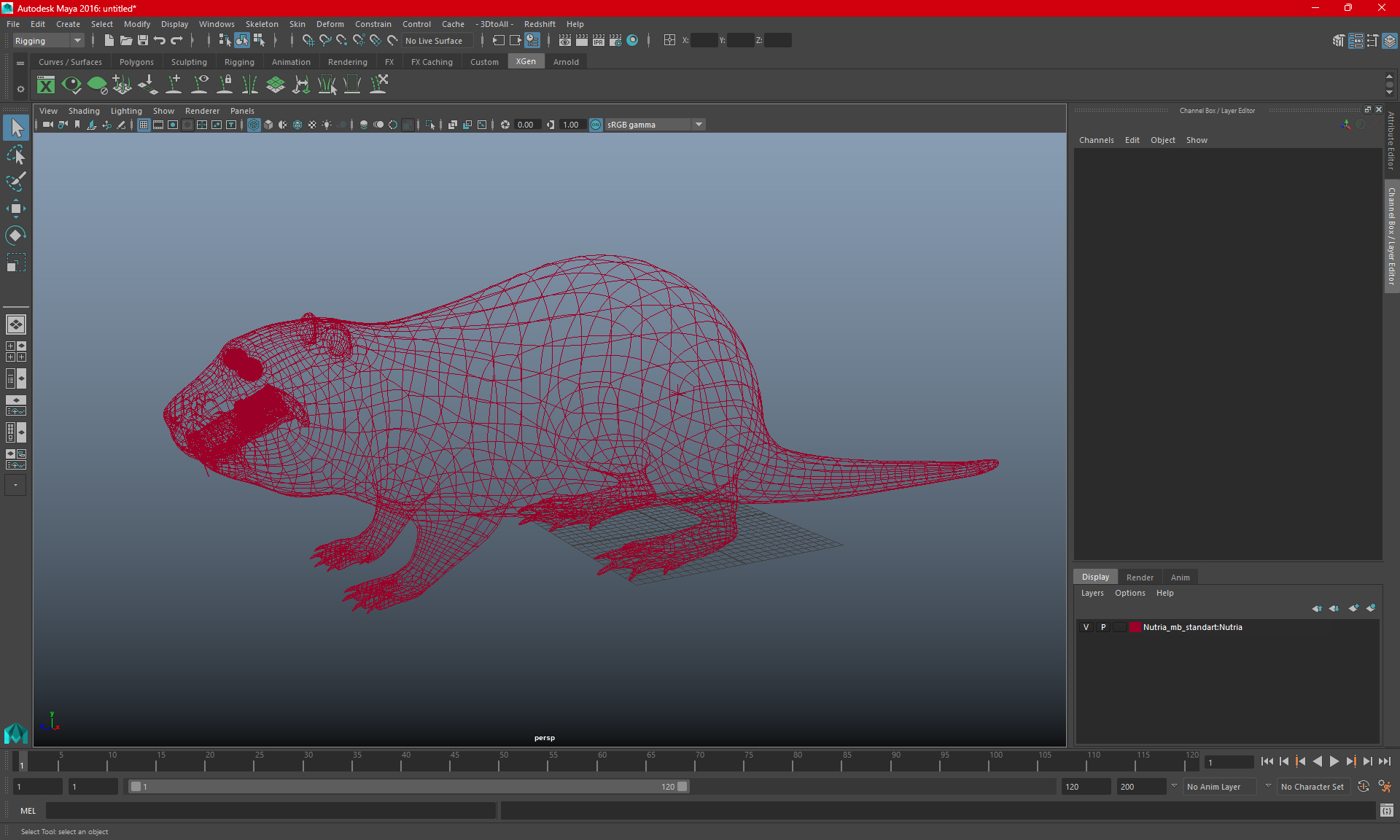This screenshot has width=1400, height=840.
Task: Click the Nutria layer red color swatch
Action: [x=1135, y=627]
